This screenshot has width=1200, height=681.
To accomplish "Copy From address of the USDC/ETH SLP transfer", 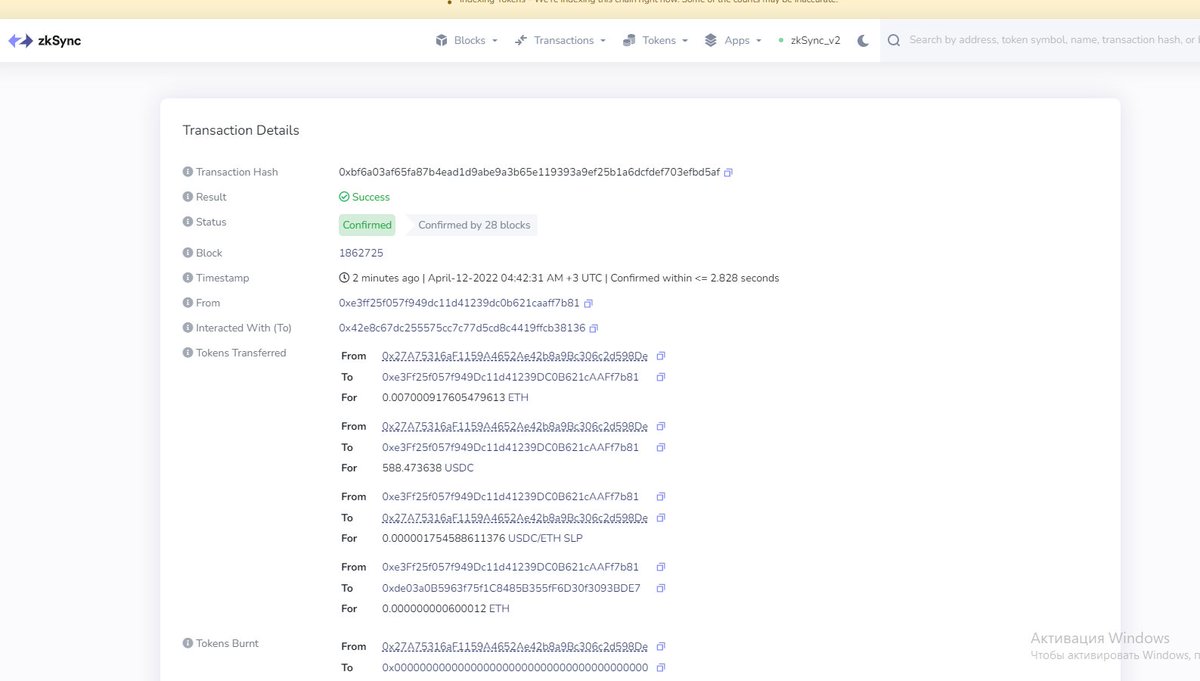I will pos(660,496).
